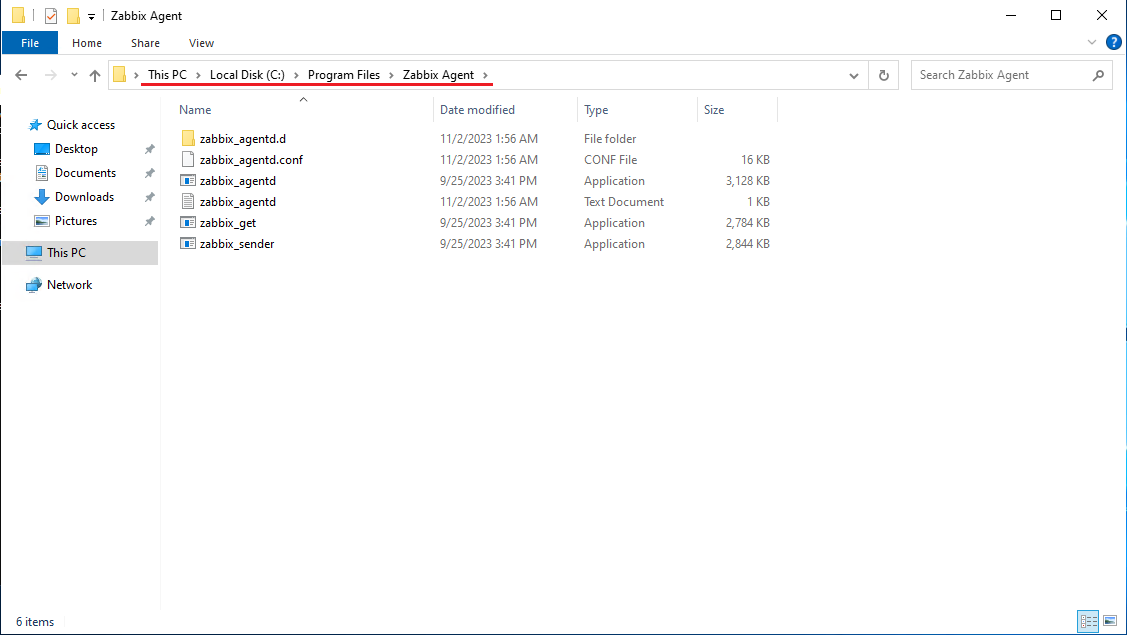Expand chevron after This PC breadcrumb
The width and height of the screenshot is (1127, 635).
pos(198,75)
